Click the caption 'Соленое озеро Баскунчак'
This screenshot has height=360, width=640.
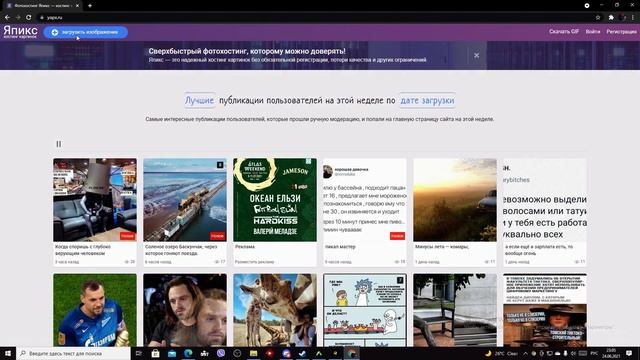181,250
